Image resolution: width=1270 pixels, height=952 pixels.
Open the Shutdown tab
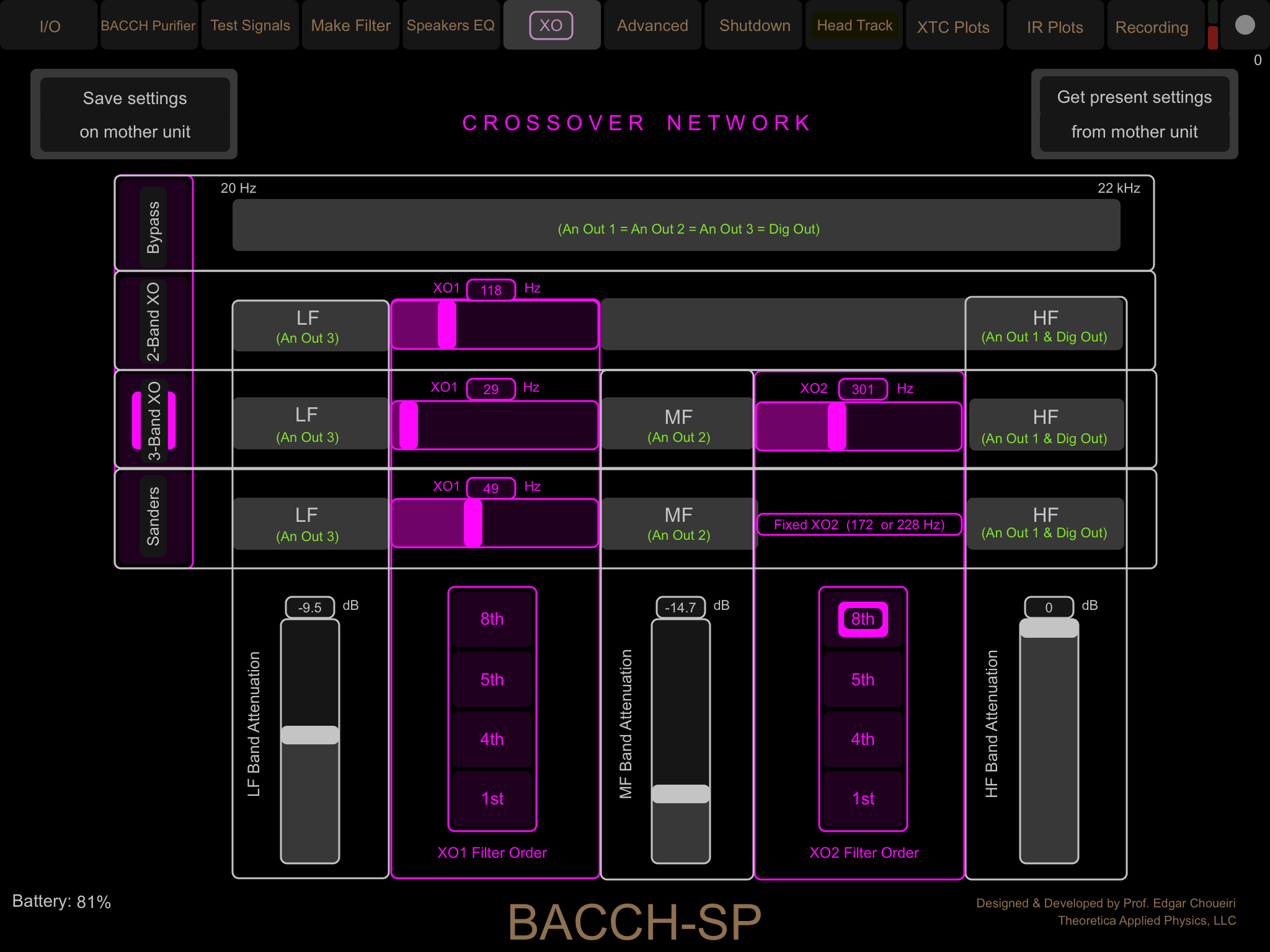[755, 25]
